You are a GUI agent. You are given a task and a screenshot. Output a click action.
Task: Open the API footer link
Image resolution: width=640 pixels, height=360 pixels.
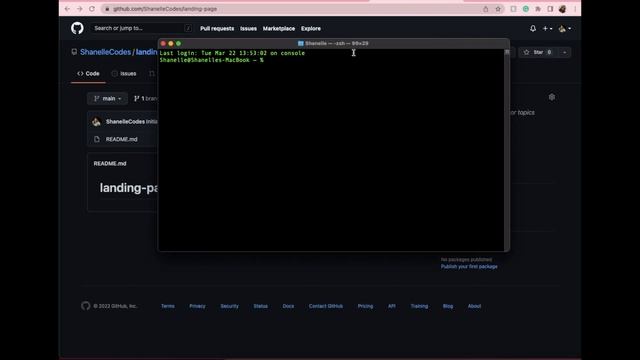click(392, 306)
